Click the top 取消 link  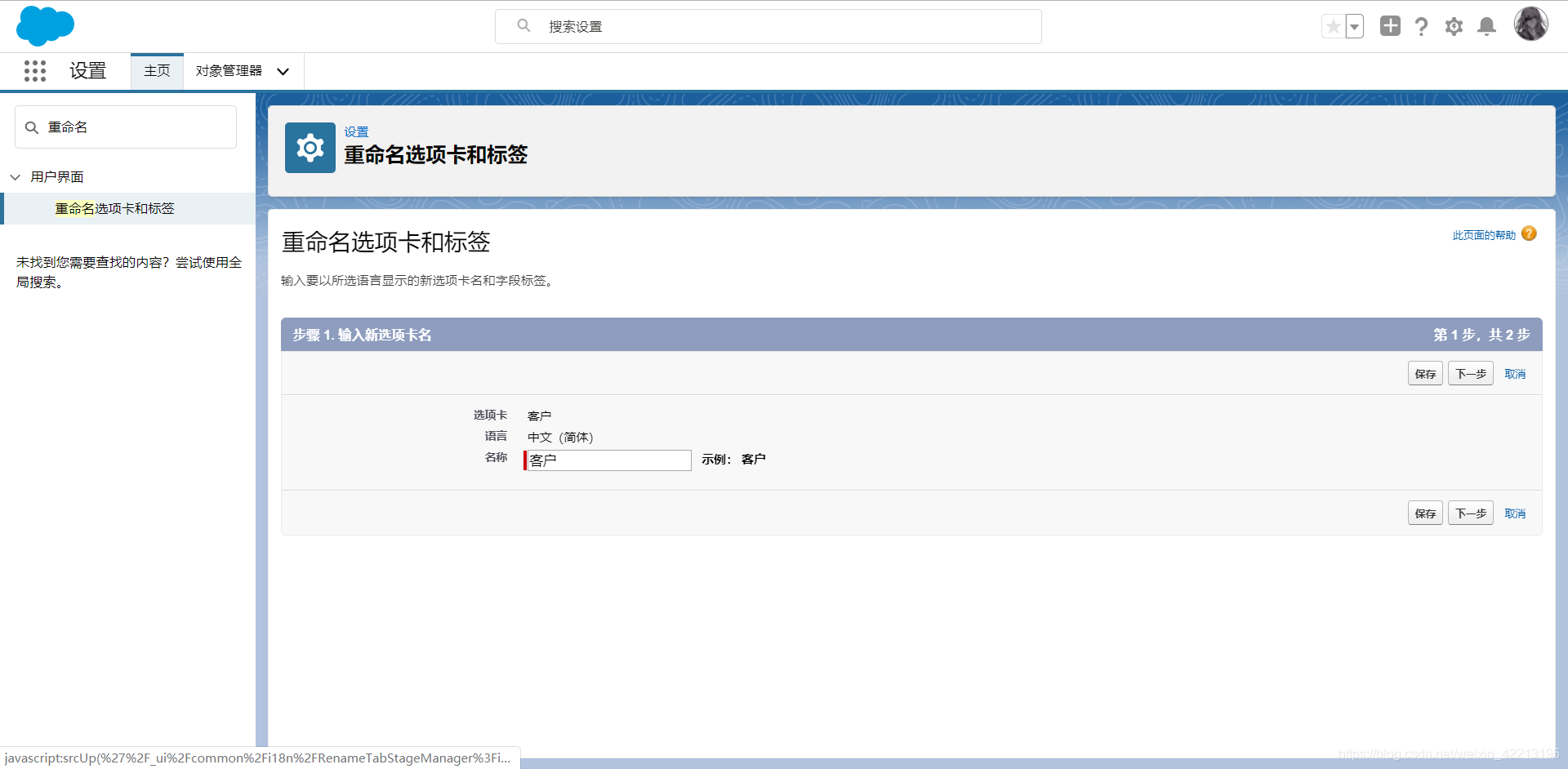[1515, 374]
